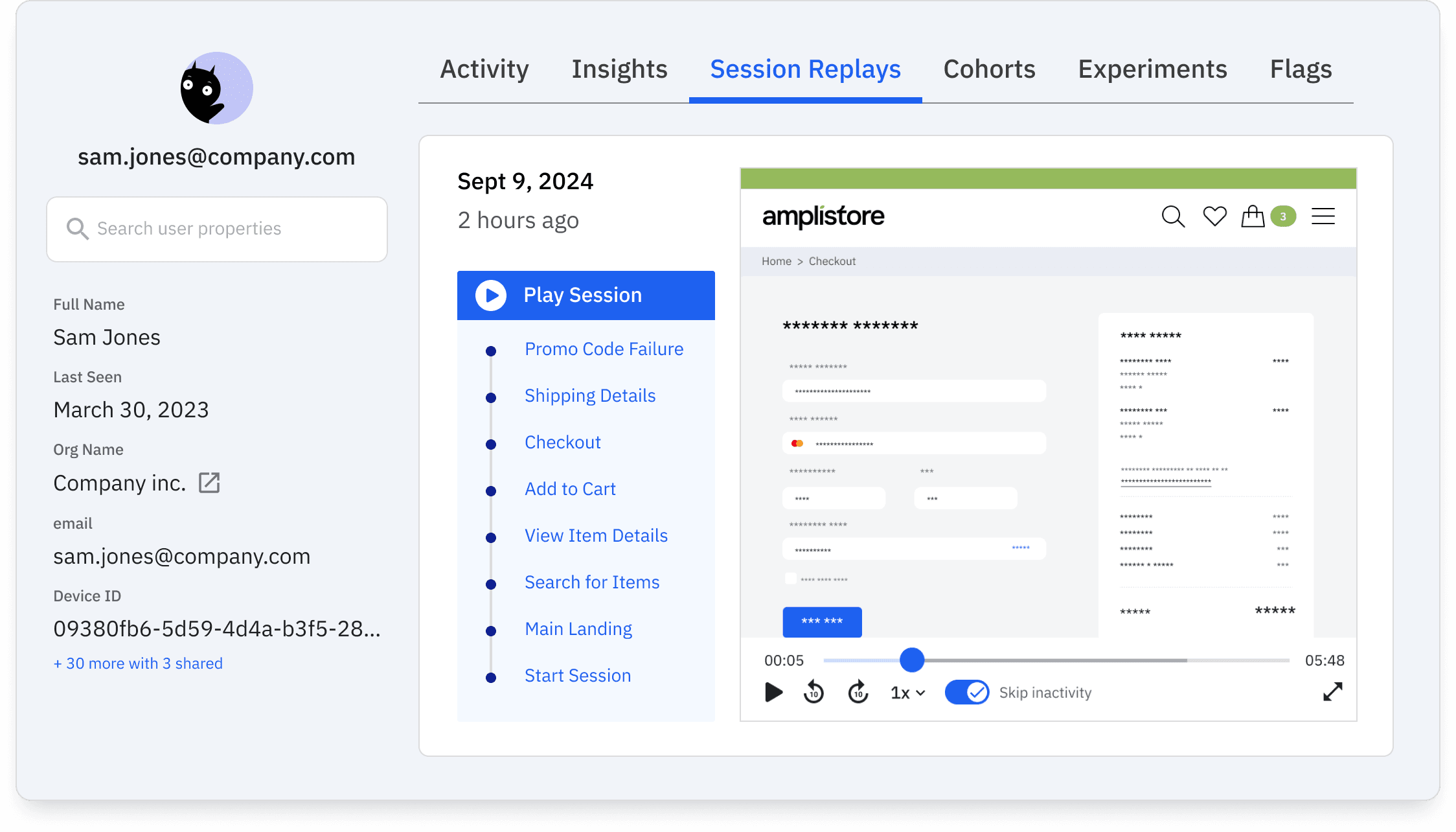Rewind the replay 10 seconds
Image resolution: width=1456 pixels, height=832 pixels.
pyautogui.click(x=813, y=692)
